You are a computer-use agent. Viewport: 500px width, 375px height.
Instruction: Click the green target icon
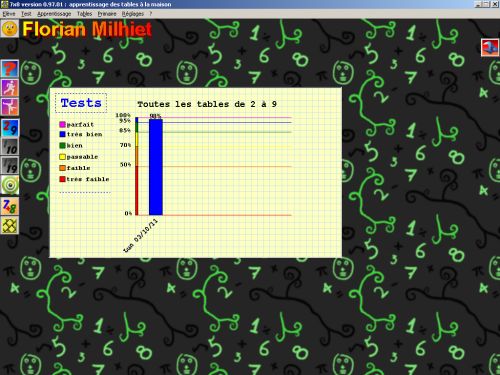click(x=10, y=185)
